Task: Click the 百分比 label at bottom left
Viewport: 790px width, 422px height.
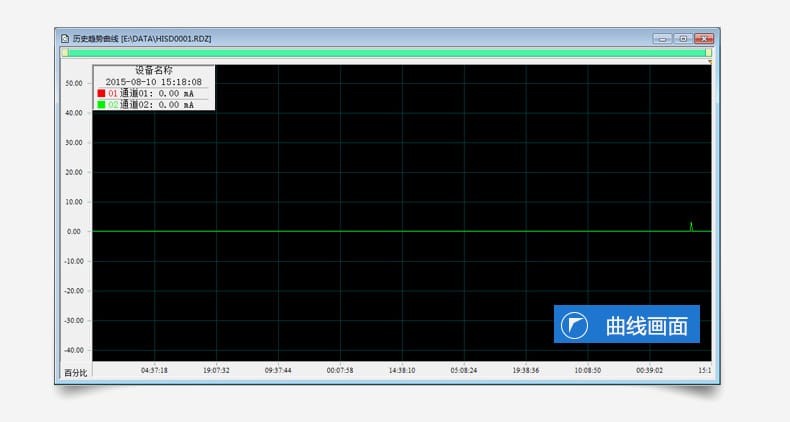Action: 76,373
